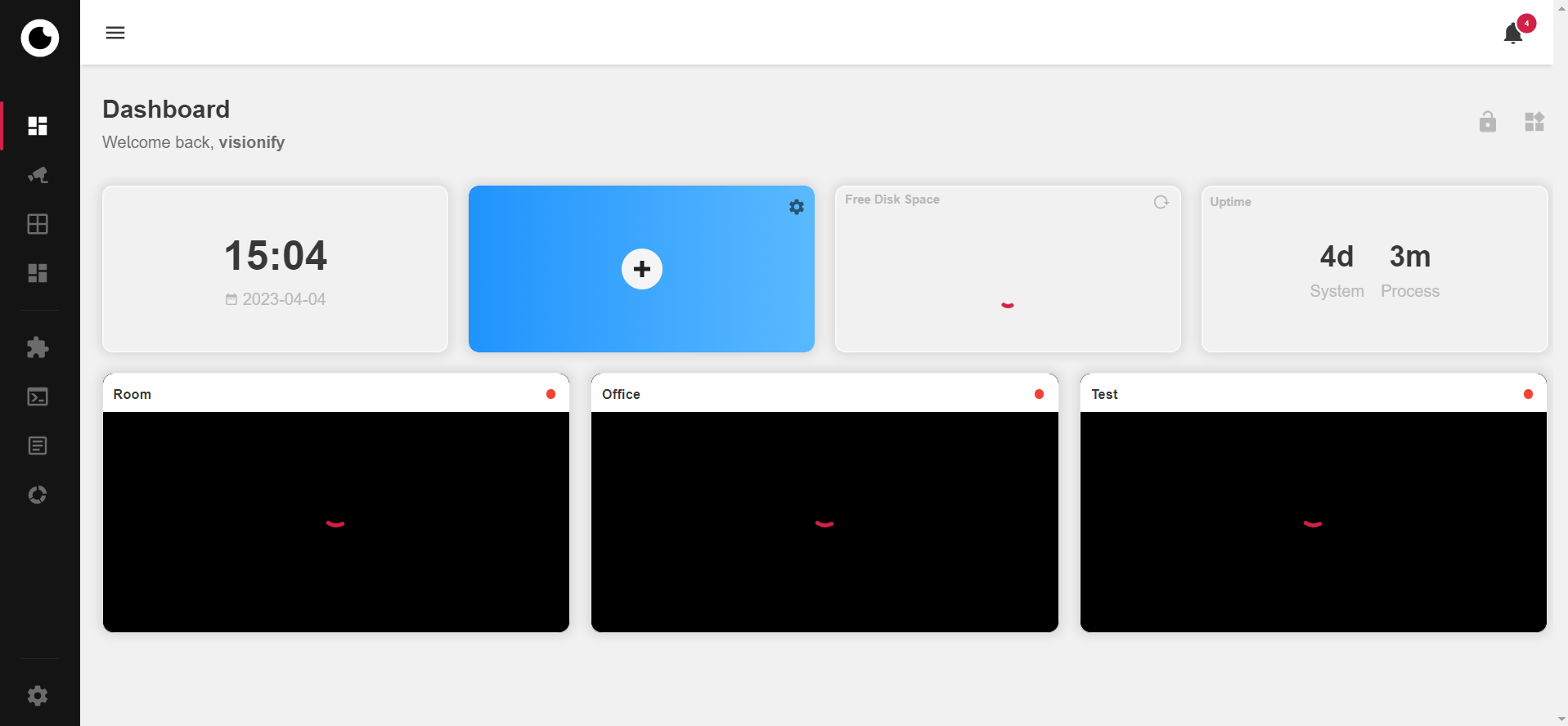Open the Office camera video feed
Viewport: 1568px width, 726px height.
pyautogui.click(x=824, y=522)
